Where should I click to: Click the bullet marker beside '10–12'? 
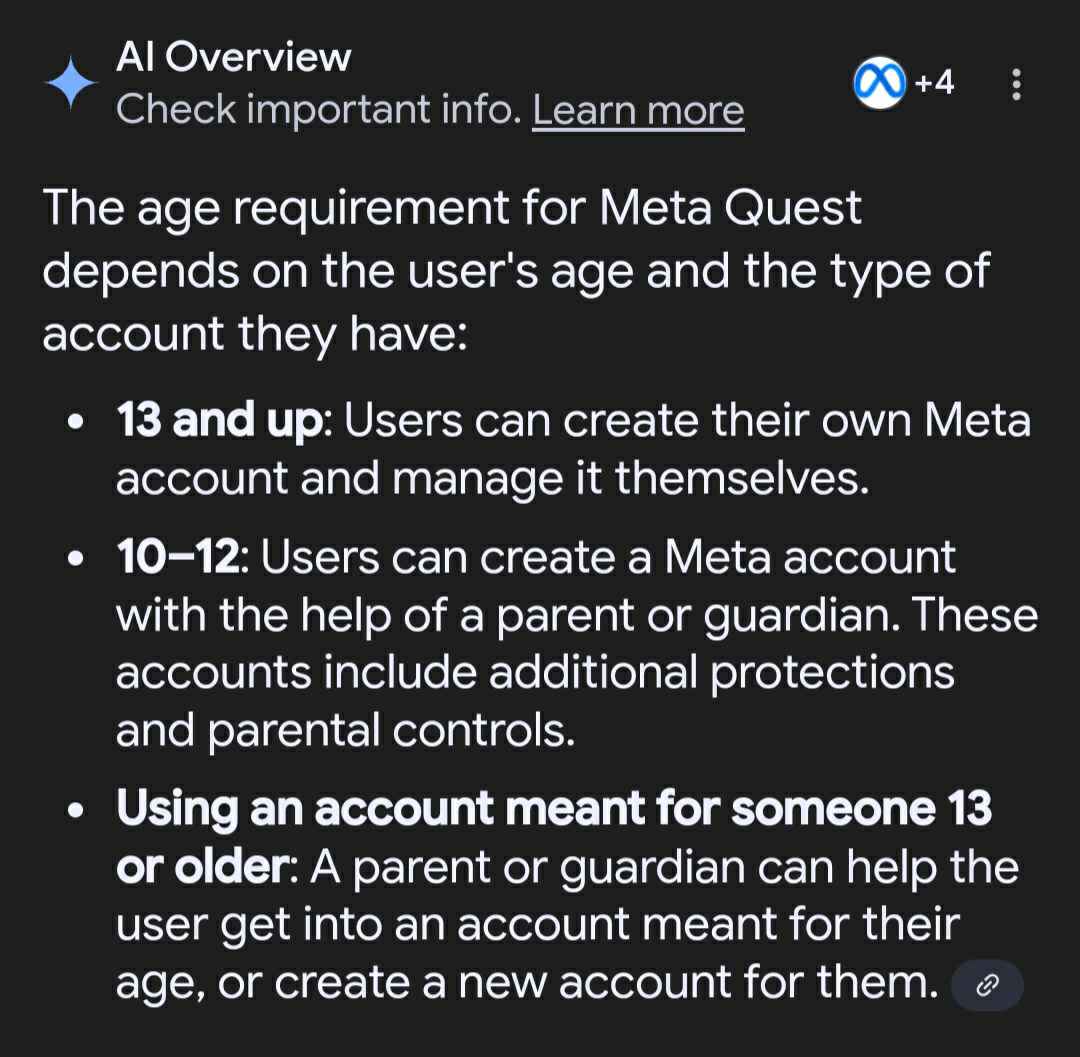tap(76, 558)
